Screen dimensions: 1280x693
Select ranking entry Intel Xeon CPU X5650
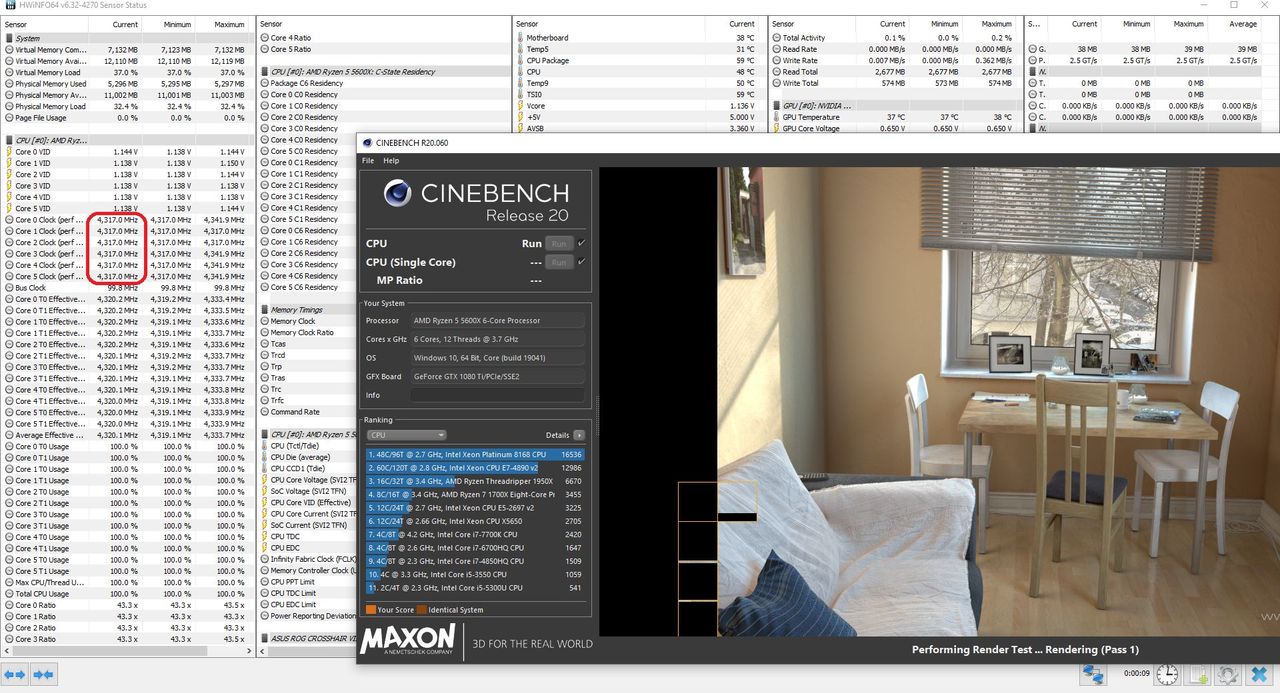(x=476, y=521)
